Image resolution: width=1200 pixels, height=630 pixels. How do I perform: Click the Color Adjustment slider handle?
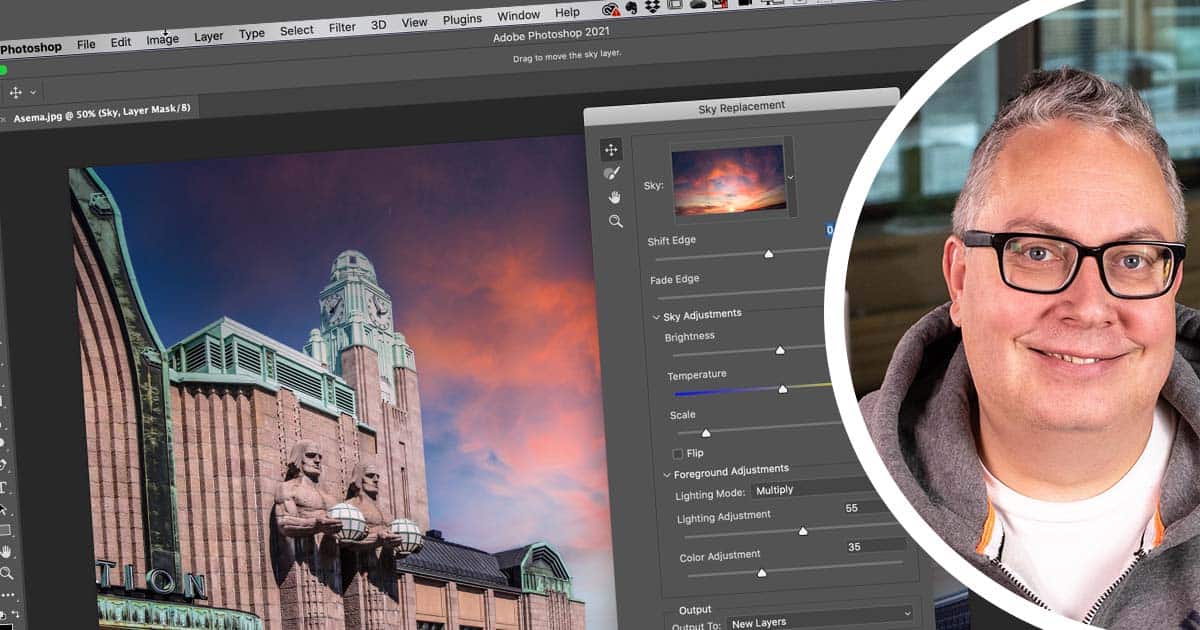coord(761,572)
